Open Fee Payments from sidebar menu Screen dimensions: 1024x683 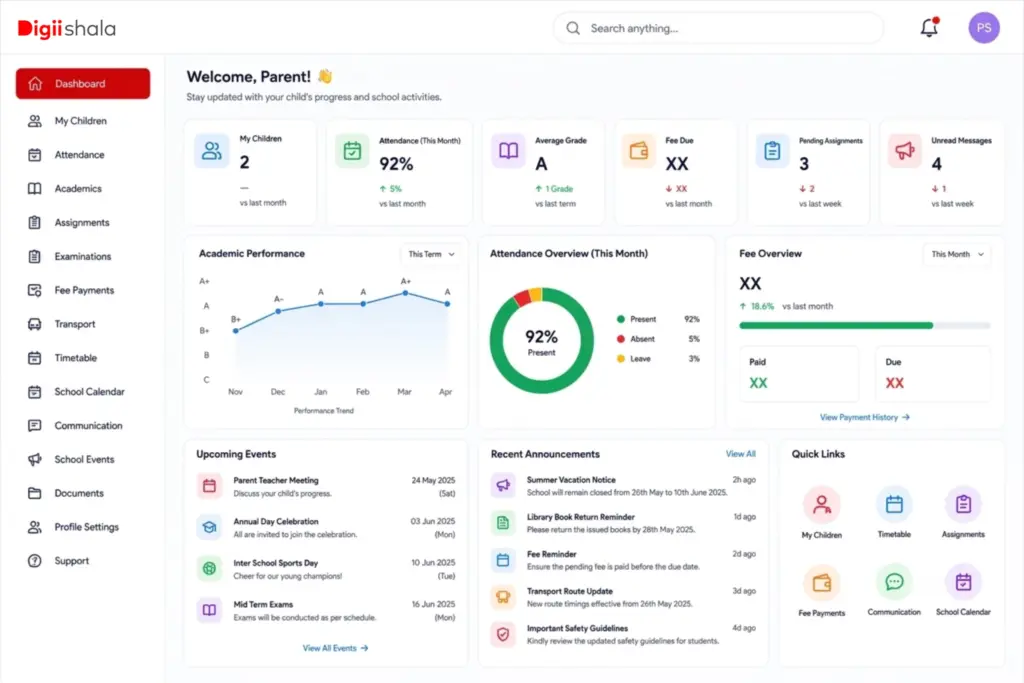[x=82, y=290]
